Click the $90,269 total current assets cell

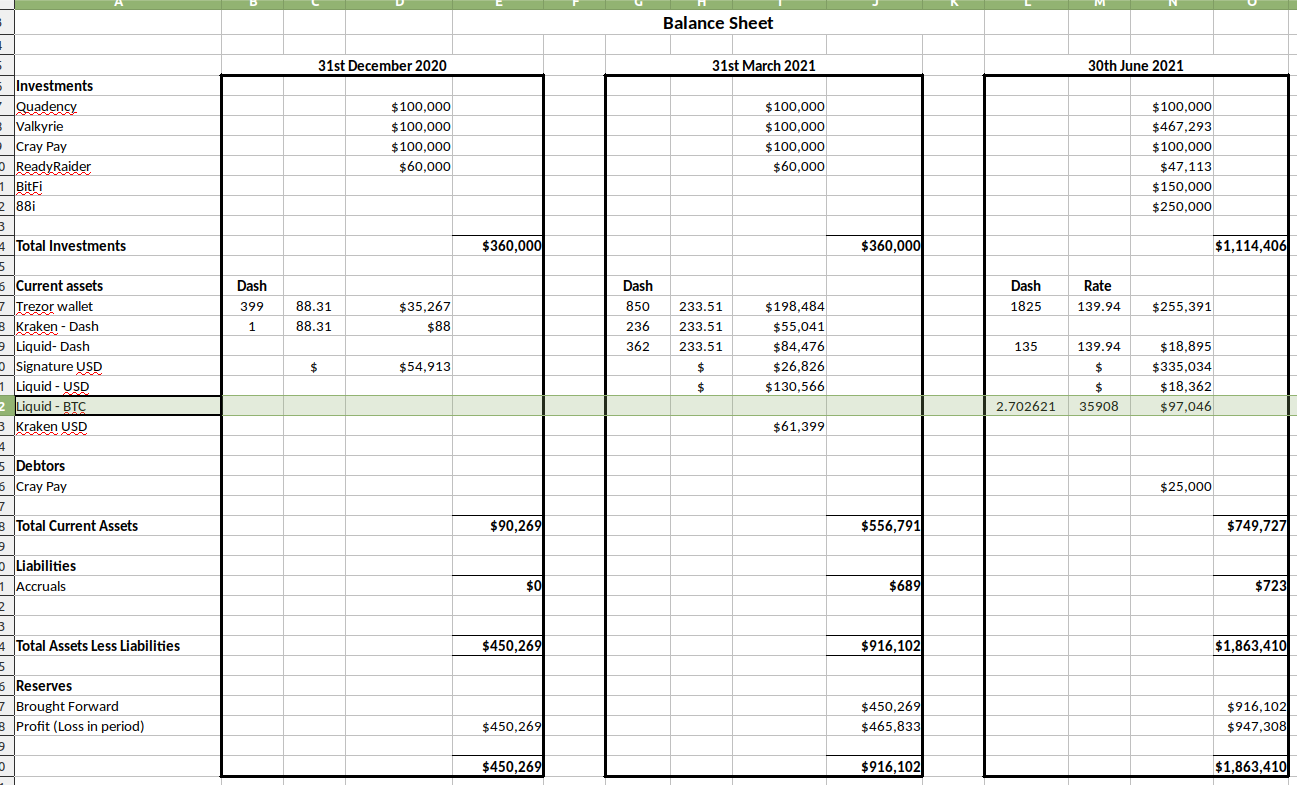pos(516,526)
